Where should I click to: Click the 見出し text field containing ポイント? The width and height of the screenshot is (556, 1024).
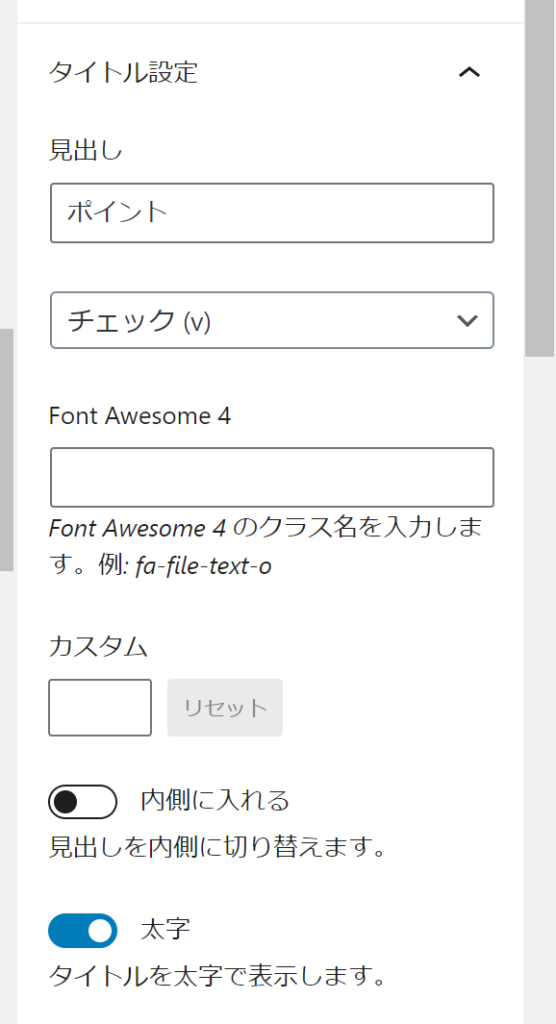point(272,213)
